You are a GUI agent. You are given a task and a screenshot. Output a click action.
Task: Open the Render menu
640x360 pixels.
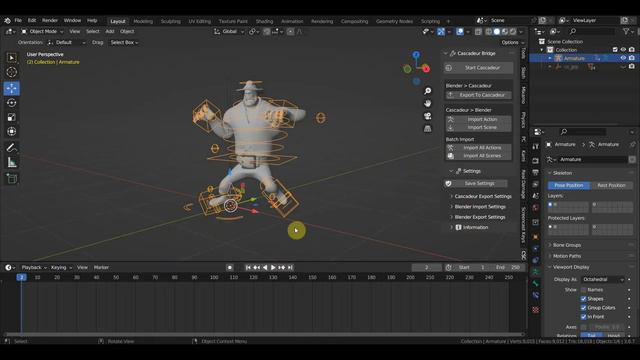coord(50,20)
